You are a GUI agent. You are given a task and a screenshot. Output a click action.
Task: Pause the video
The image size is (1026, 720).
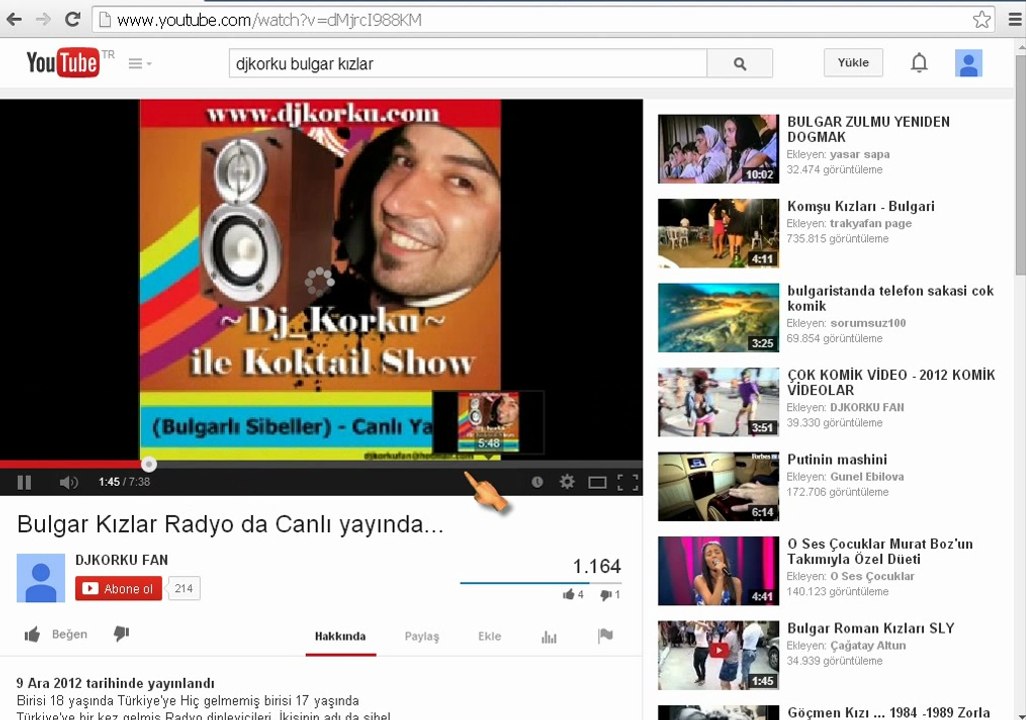tap(24, 482)
